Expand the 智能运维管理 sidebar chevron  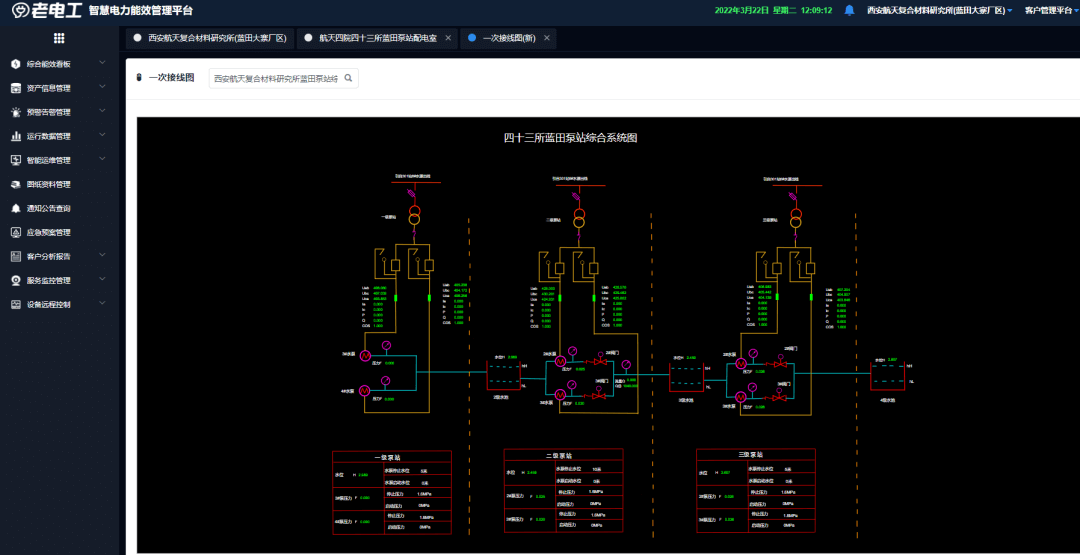[102, 159]
